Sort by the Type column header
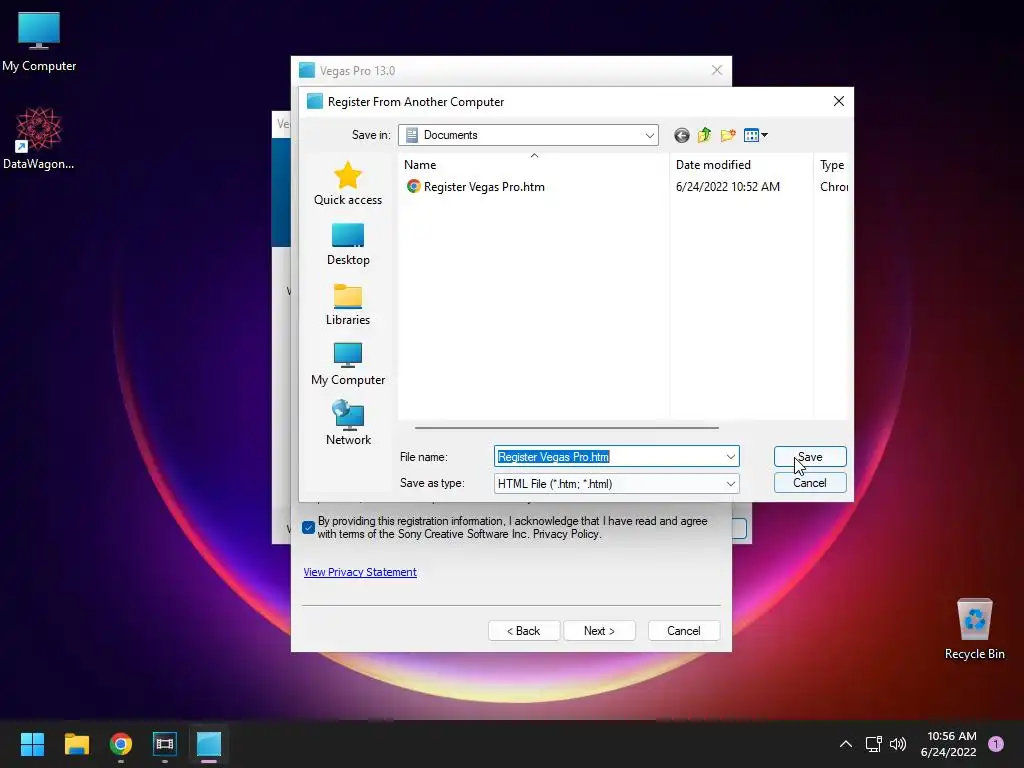This screenshot has width=1024, height=768. (832, 165)
